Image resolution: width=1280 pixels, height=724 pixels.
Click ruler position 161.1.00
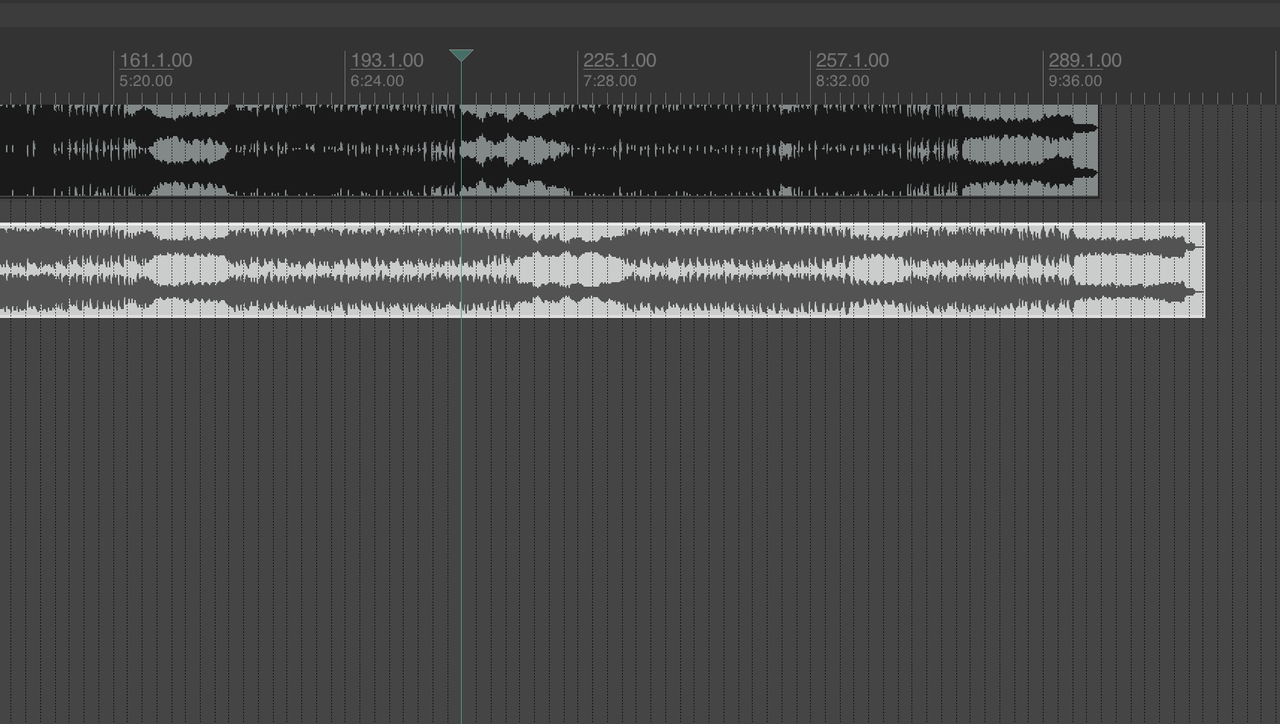(156, 60)
